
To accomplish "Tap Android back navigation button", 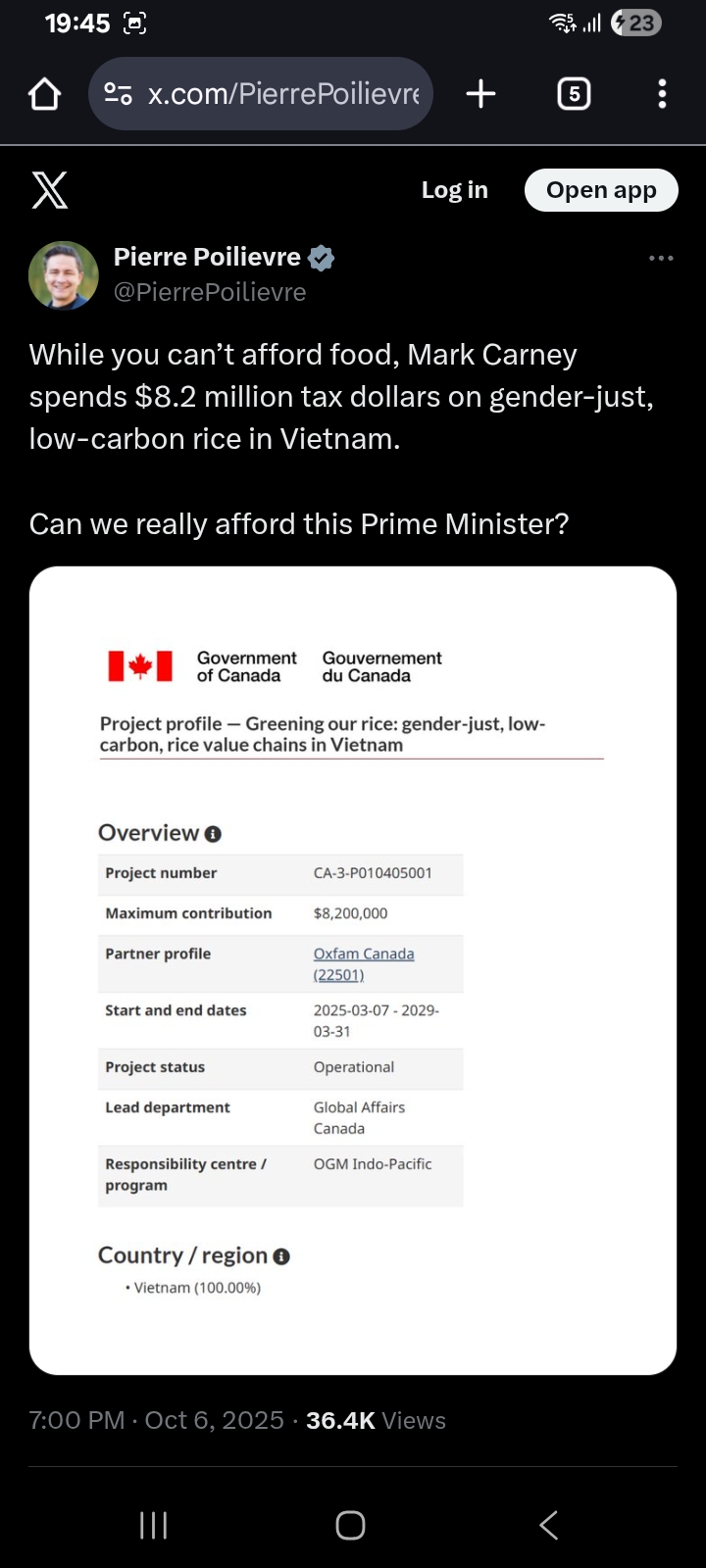I will [549, 1525].
